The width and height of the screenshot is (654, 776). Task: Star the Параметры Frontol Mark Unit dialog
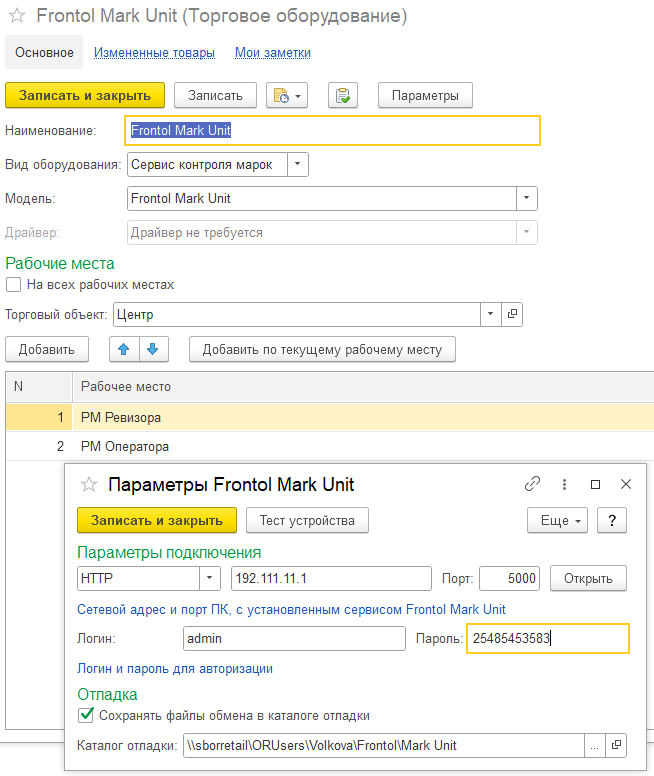click(89, 485)
